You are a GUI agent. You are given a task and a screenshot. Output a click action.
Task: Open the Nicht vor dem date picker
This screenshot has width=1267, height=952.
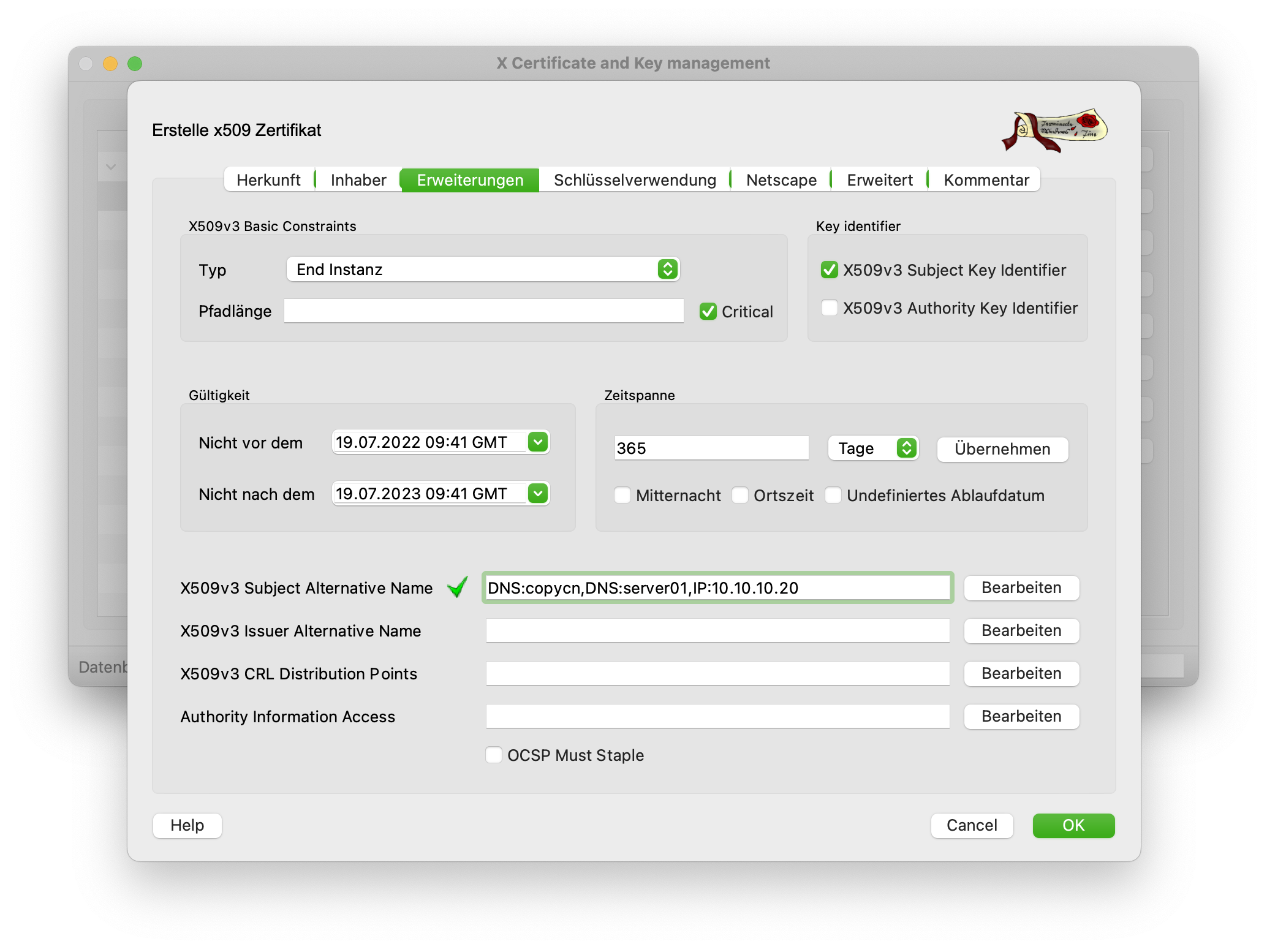click(537, 442)
